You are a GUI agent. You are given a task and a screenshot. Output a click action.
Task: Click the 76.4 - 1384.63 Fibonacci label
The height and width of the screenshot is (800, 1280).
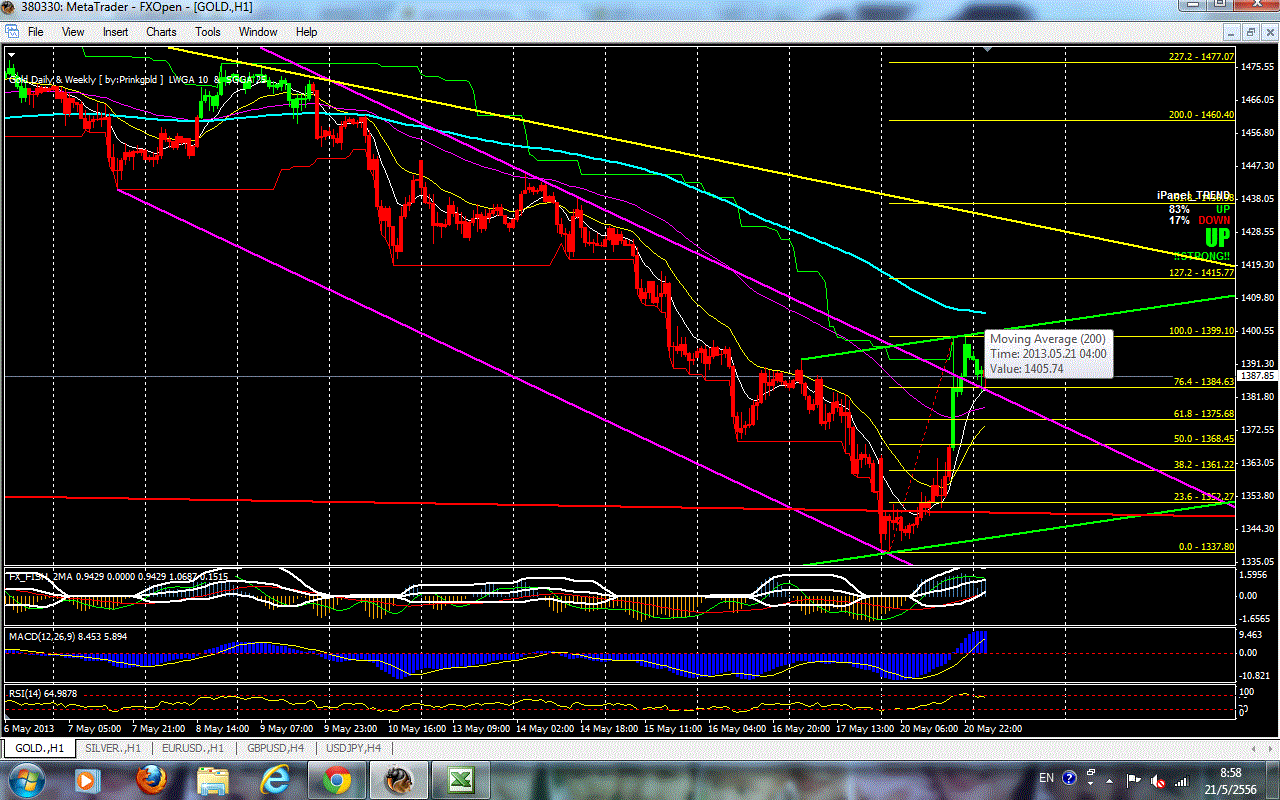click(1204, 382)
